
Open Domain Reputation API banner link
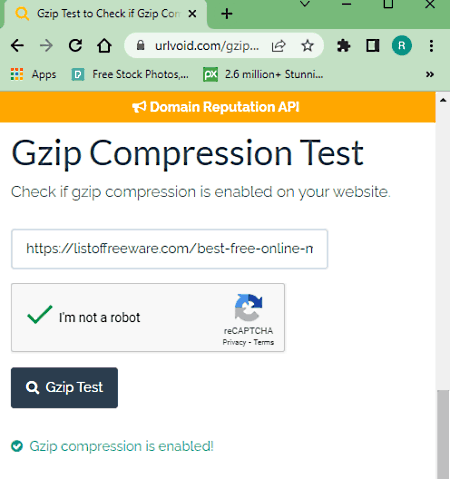coord(216,107)
